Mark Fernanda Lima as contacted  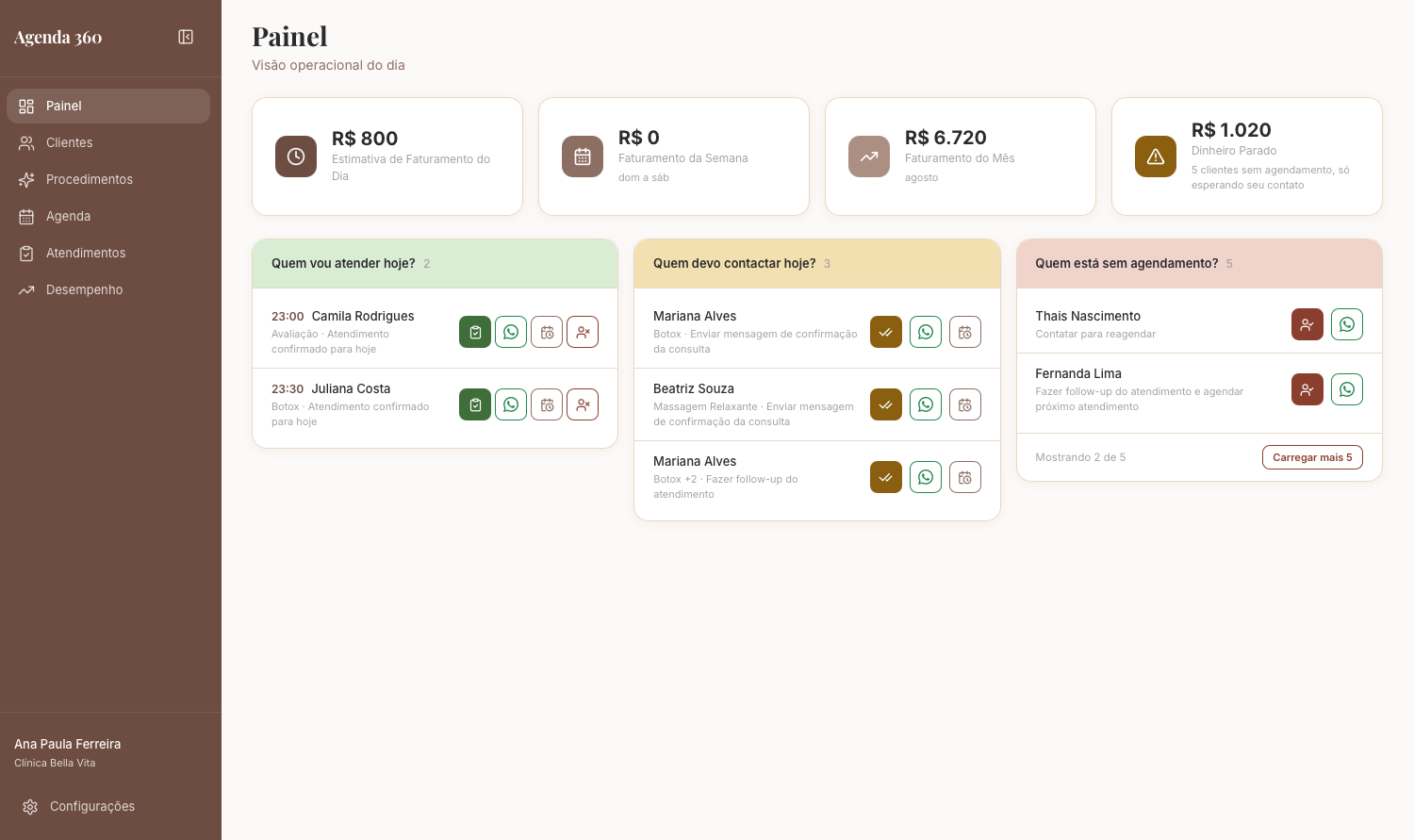[1307, 389]
